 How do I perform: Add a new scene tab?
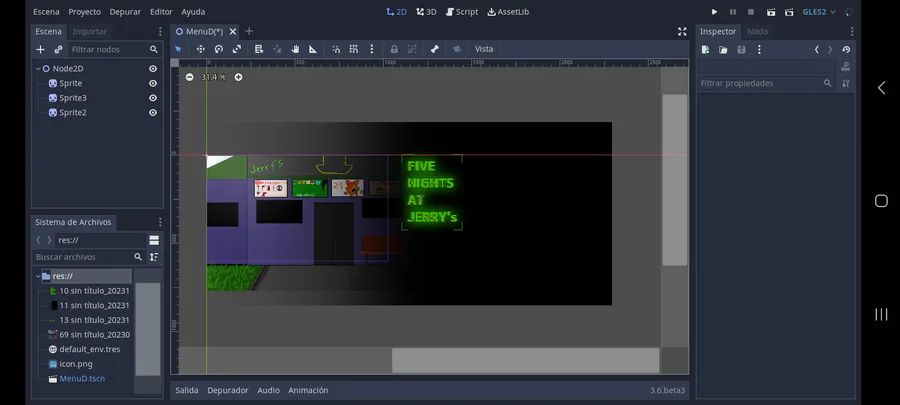(249, 32)
